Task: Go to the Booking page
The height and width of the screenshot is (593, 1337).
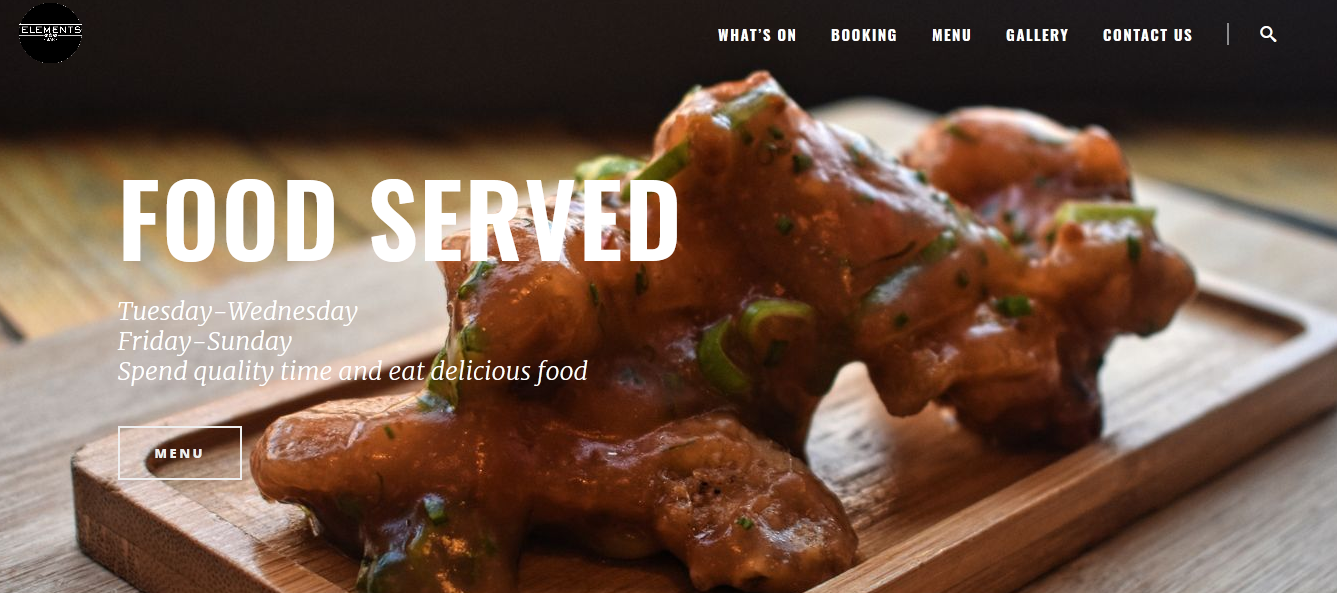Action: pos(864,35)
